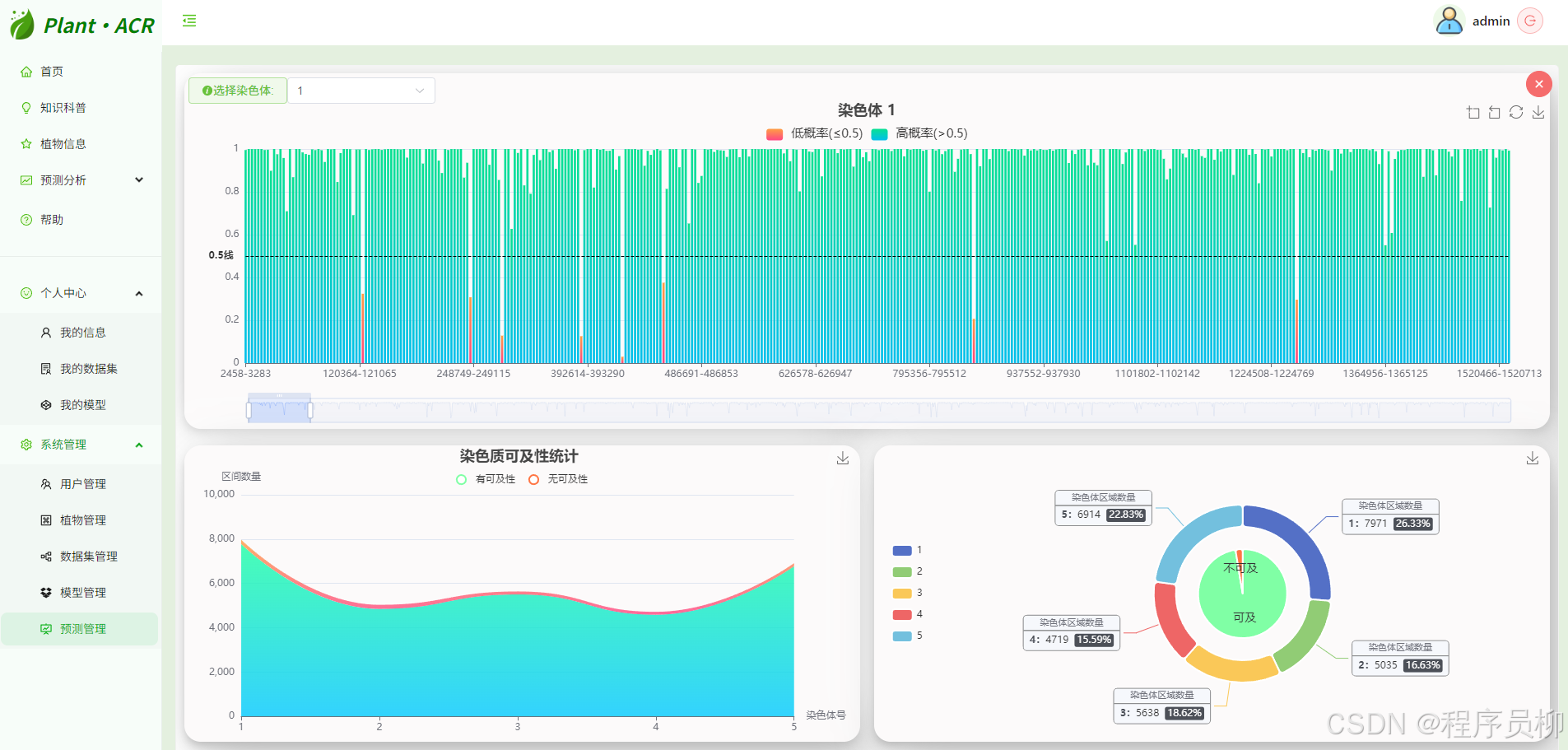Toggle 无可及性 legend in area chart
Screen dimensions: 1568x750
(x=558, y=479)
